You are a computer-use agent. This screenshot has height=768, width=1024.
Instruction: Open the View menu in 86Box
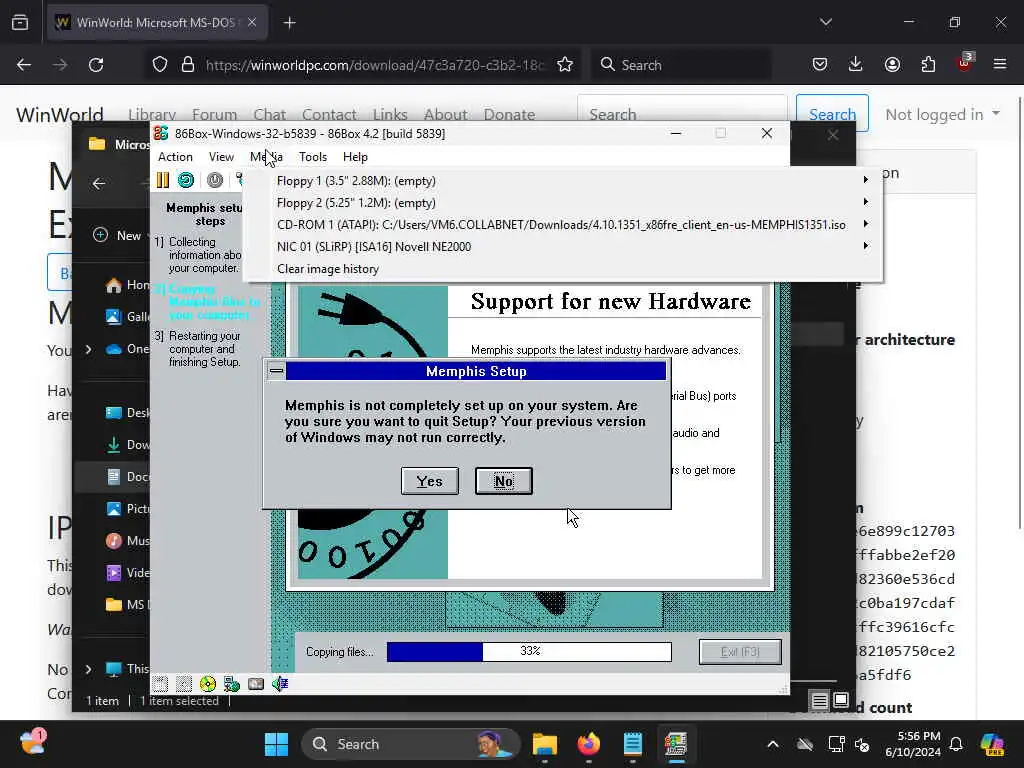pos(221,157)
